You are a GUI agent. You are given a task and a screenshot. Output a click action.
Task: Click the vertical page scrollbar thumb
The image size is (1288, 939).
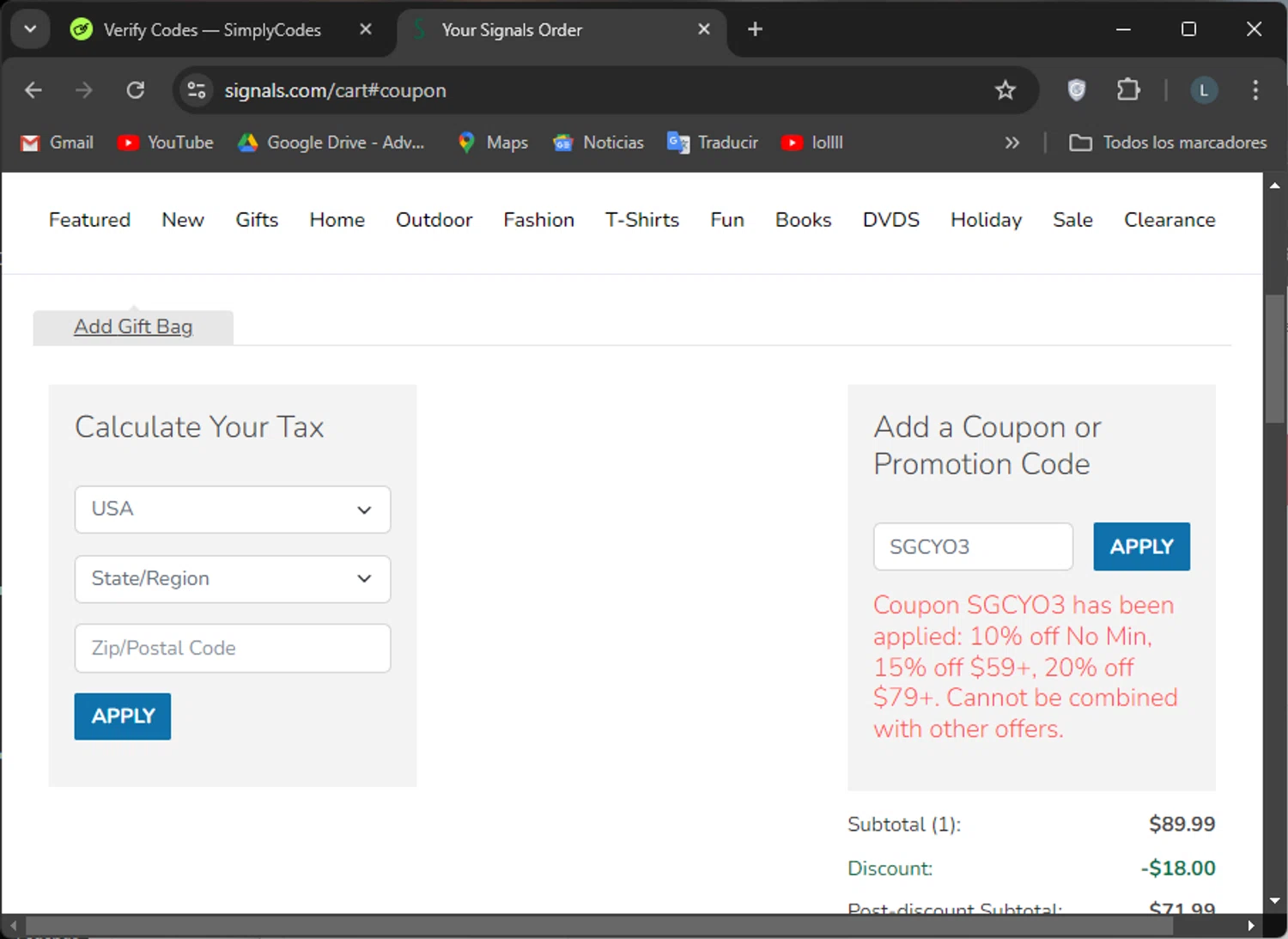click(x=1274, y=359)
